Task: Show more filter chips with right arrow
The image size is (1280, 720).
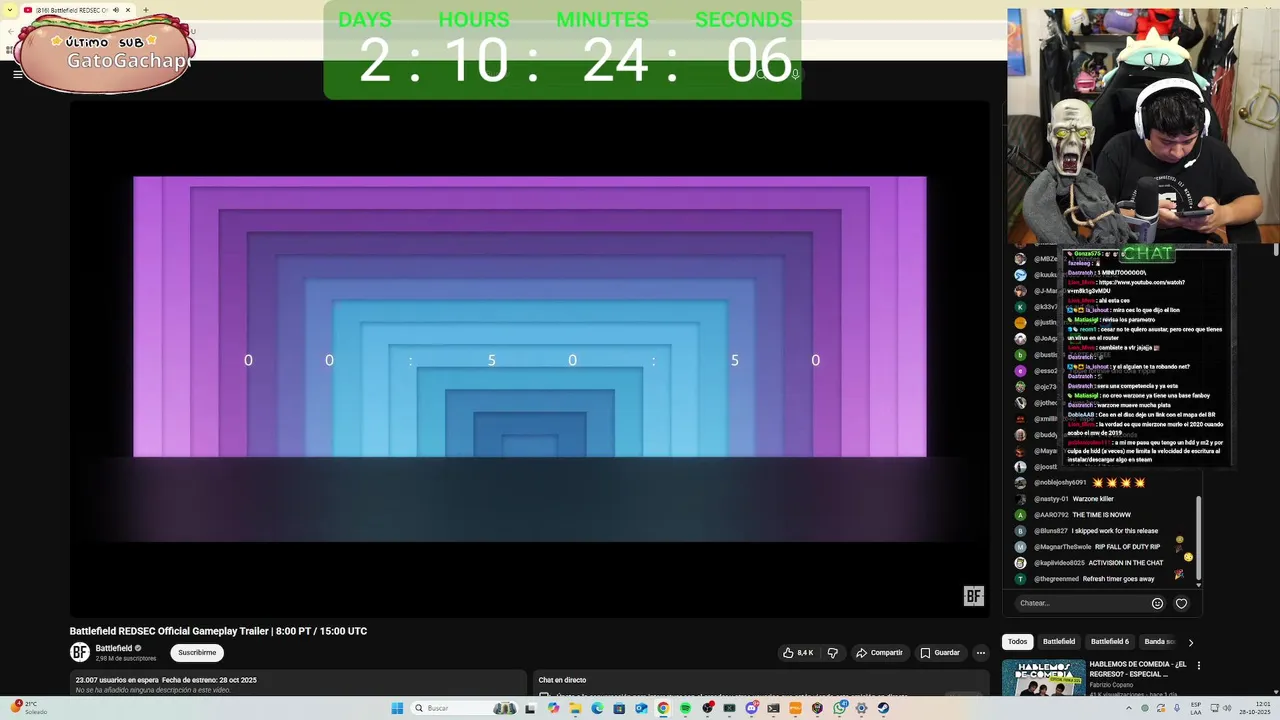Action: click(1190, 642)
